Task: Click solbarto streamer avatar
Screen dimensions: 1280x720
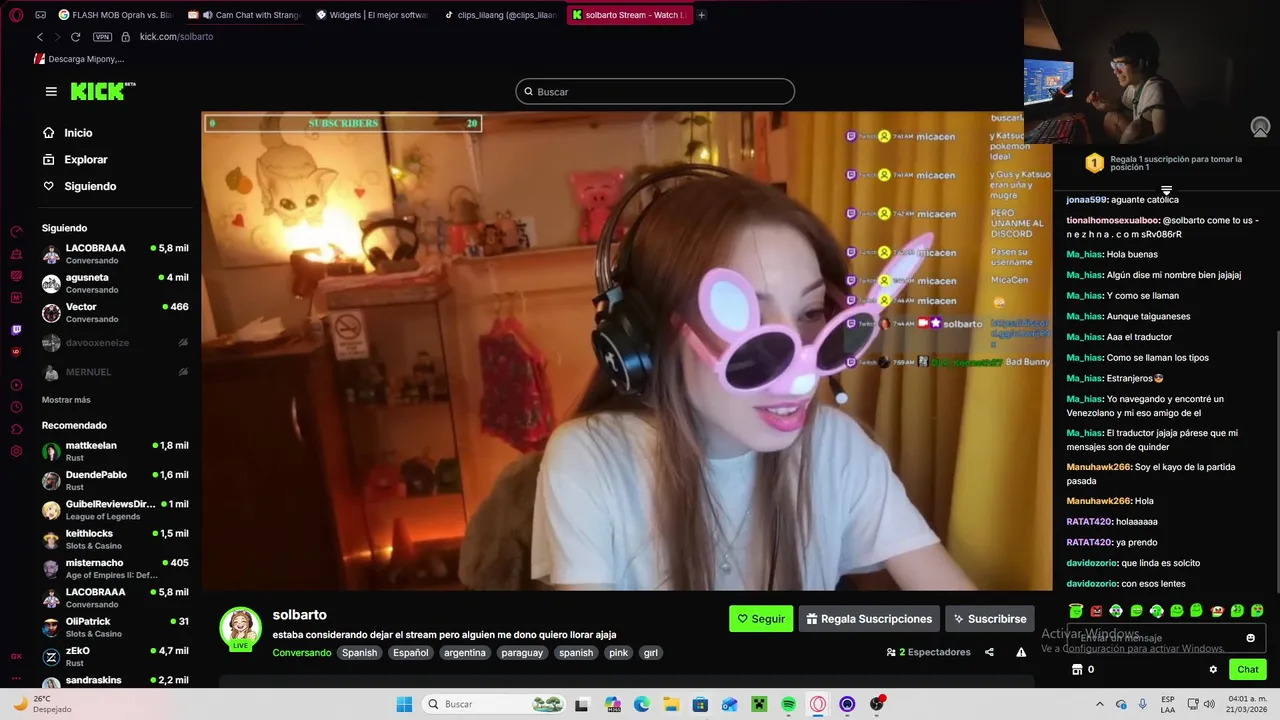Action: pyautogui.click(x=240, y=627)
